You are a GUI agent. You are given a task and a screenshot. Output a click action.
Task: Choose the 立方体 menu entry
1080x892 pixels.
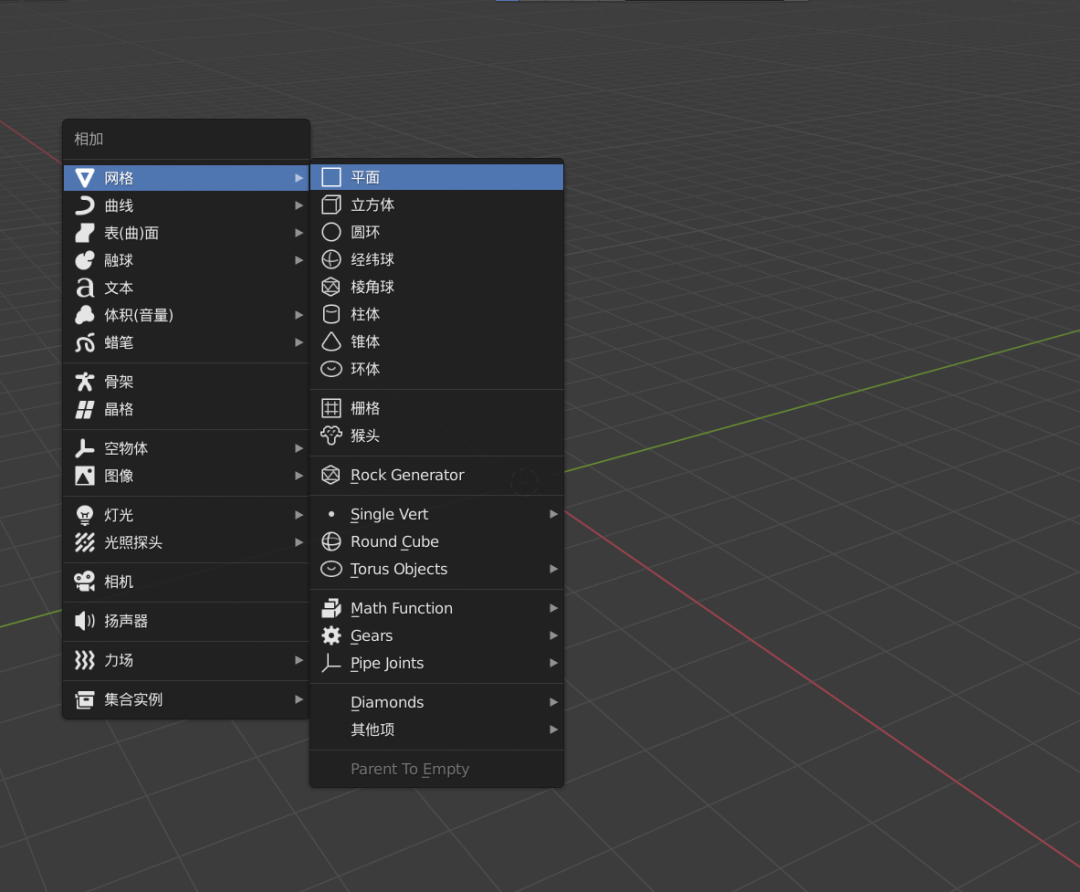tap(437, 205)
